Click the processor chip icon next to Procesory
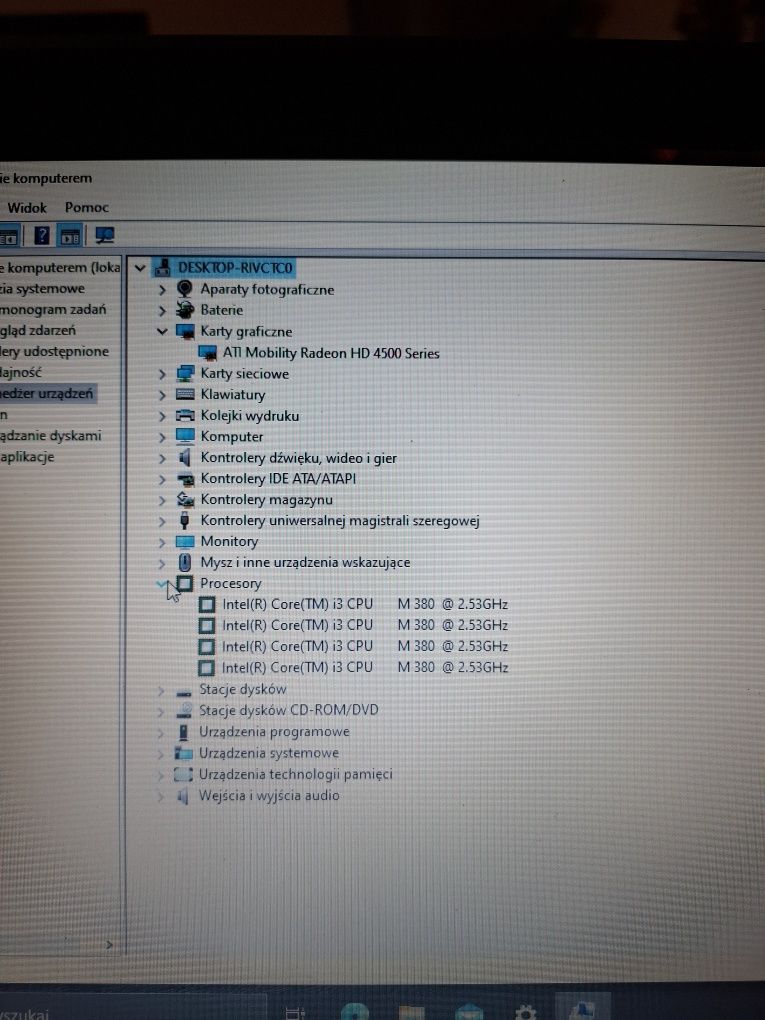This screenshot has height=1020, width=765. point(185,584)
